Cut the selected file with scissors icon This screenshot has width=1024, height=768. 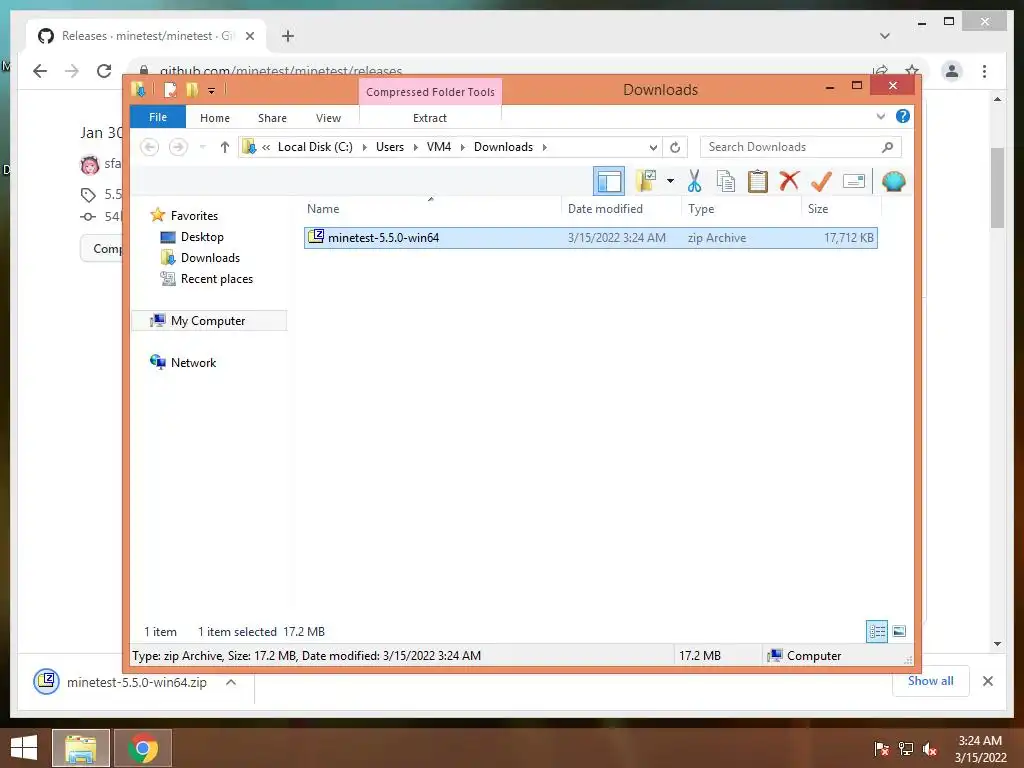coord(694,181)
